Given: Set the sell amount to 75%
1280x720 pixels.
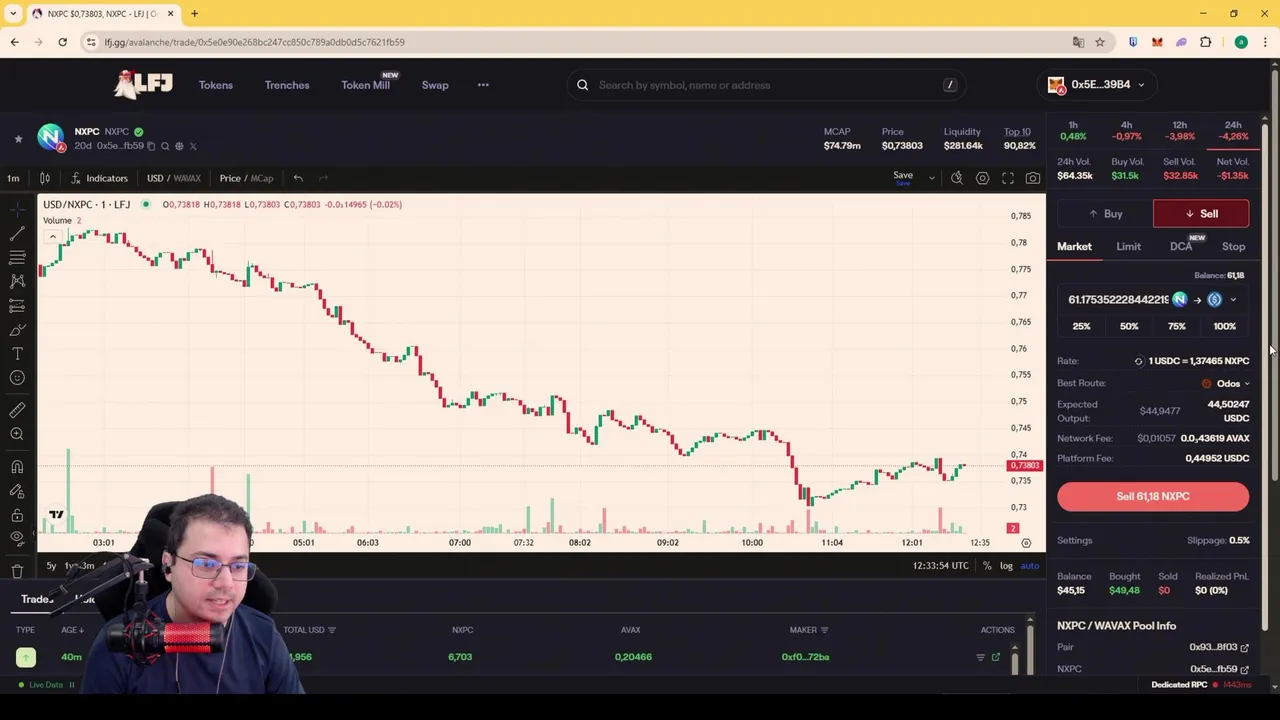Looking at the screenshot, I should coord(1177,326).
